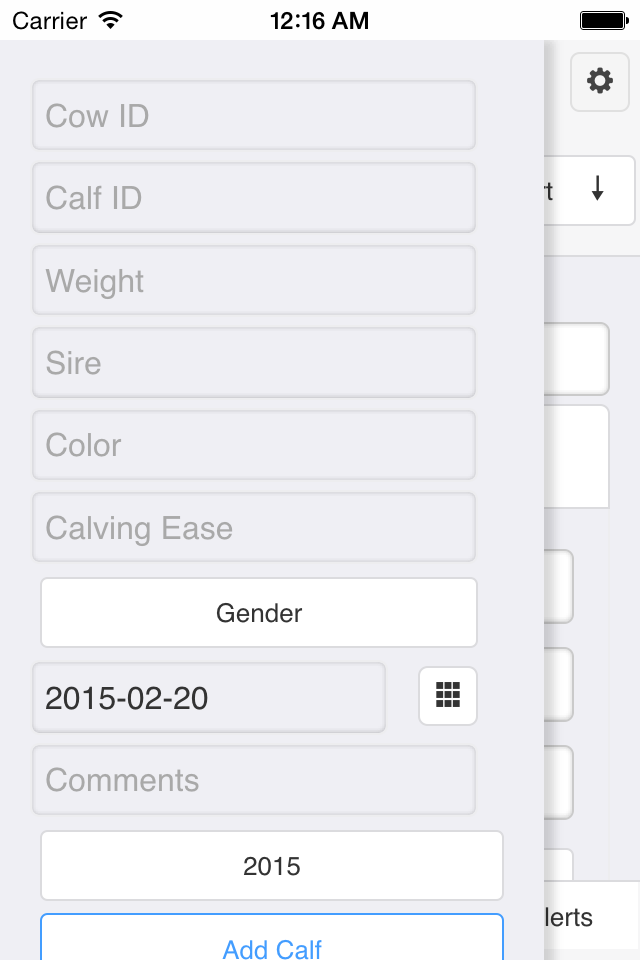Tap the Carrier label in status bar
Viewport: 640px width, 960px height.
(48, 20)
